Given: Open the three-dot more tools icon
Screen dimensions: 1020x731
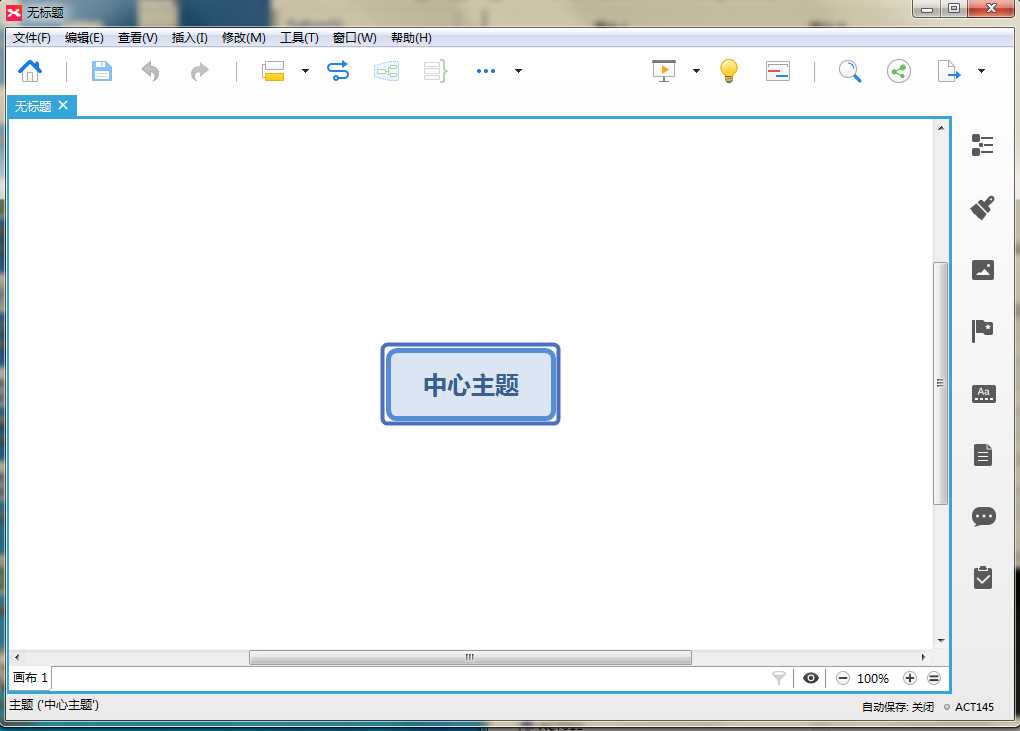Looking at the screenshot, I should (x=486, y=70).
